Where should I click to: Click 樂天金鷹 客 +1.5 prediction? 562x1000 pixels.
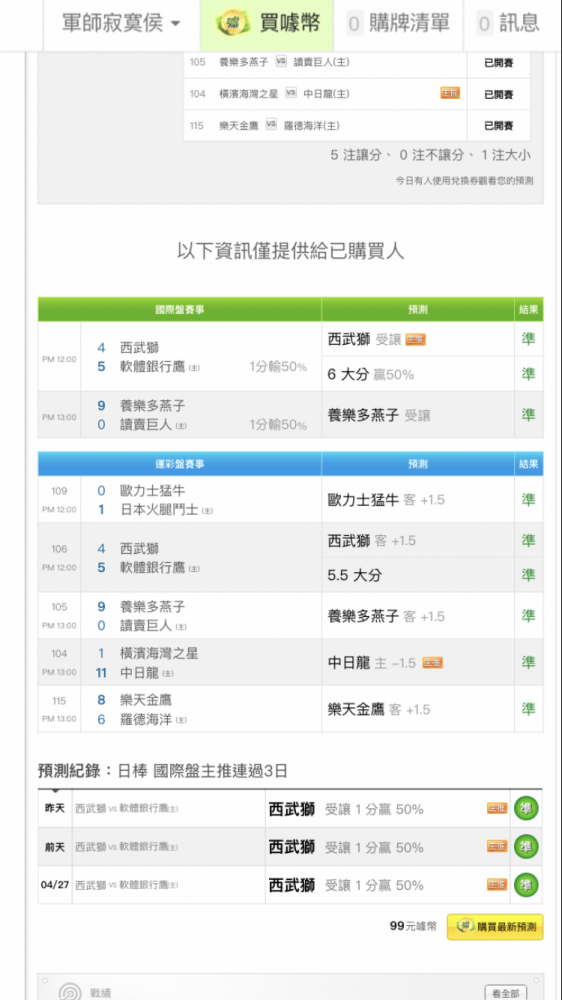[x=379, y=709]
